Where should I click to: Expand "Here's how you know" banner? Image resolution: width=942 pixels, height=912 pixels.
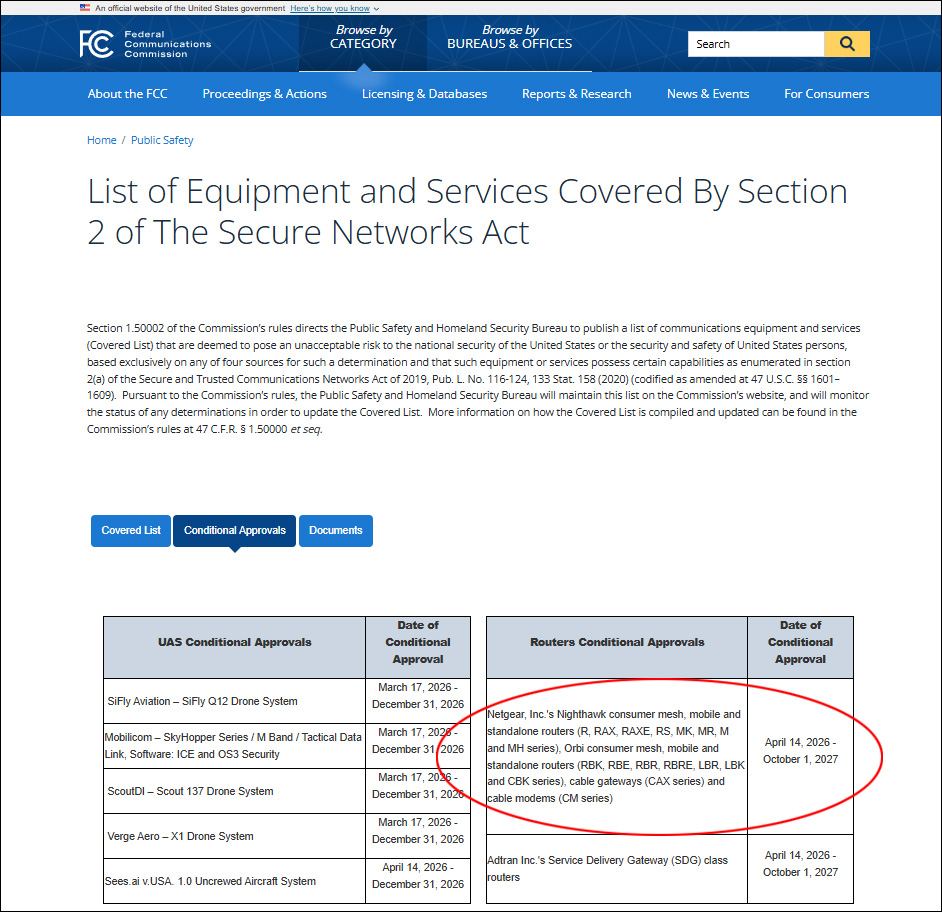pos(334,8)
